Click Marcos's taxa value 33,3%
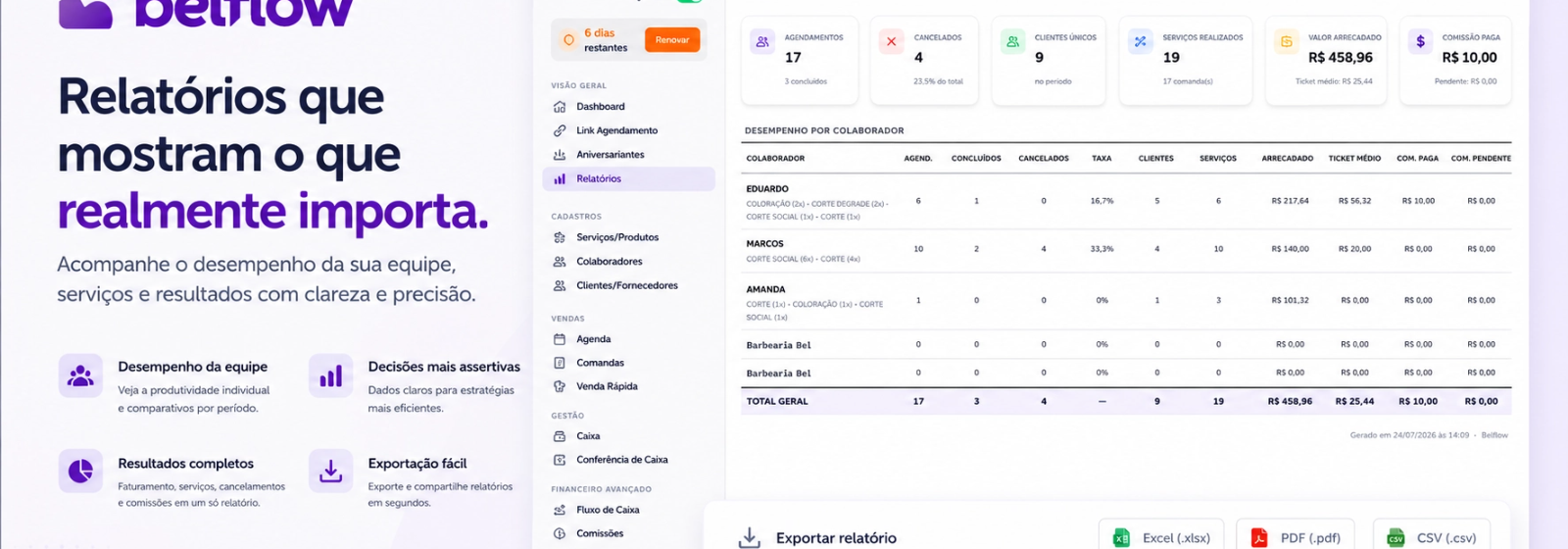The width and height of the screenshot is (1568, 549). pyautogui.click(x=1102, y=249)
